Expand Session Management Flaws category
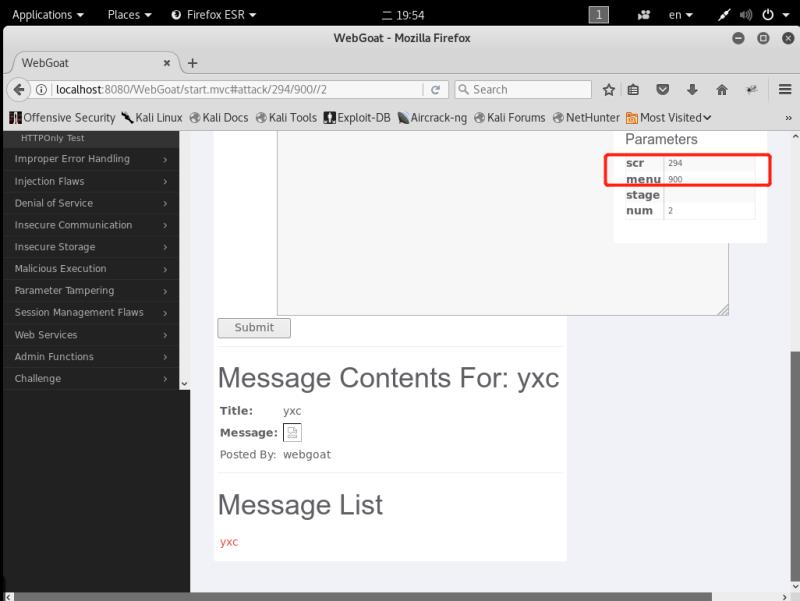This screenshot has height=601, width=800. [91, 313]
